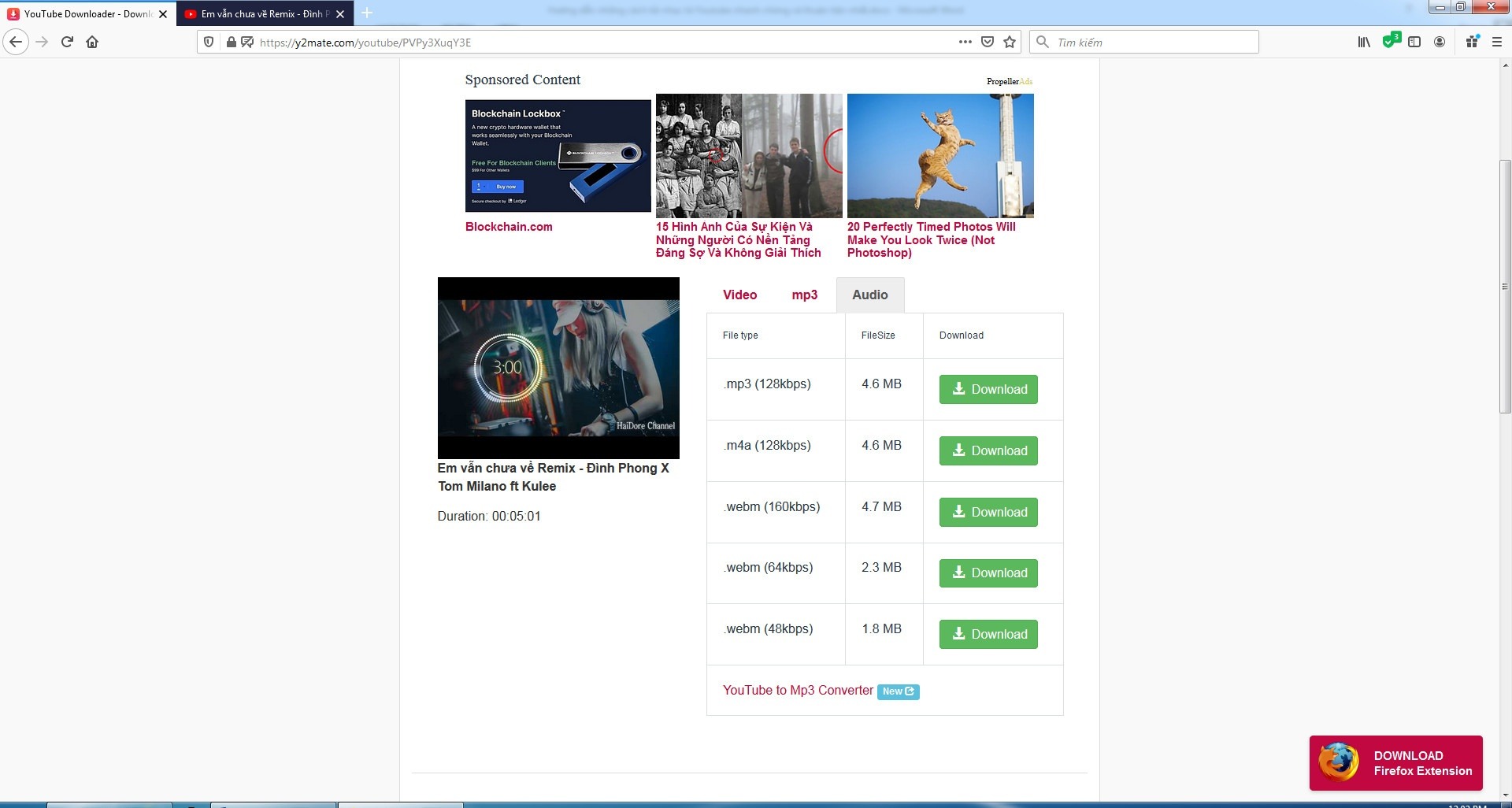Image resolution: width=1512 pixels, height=808 pixels.
Task: Reload the current page
Action: tap(67, 42)
